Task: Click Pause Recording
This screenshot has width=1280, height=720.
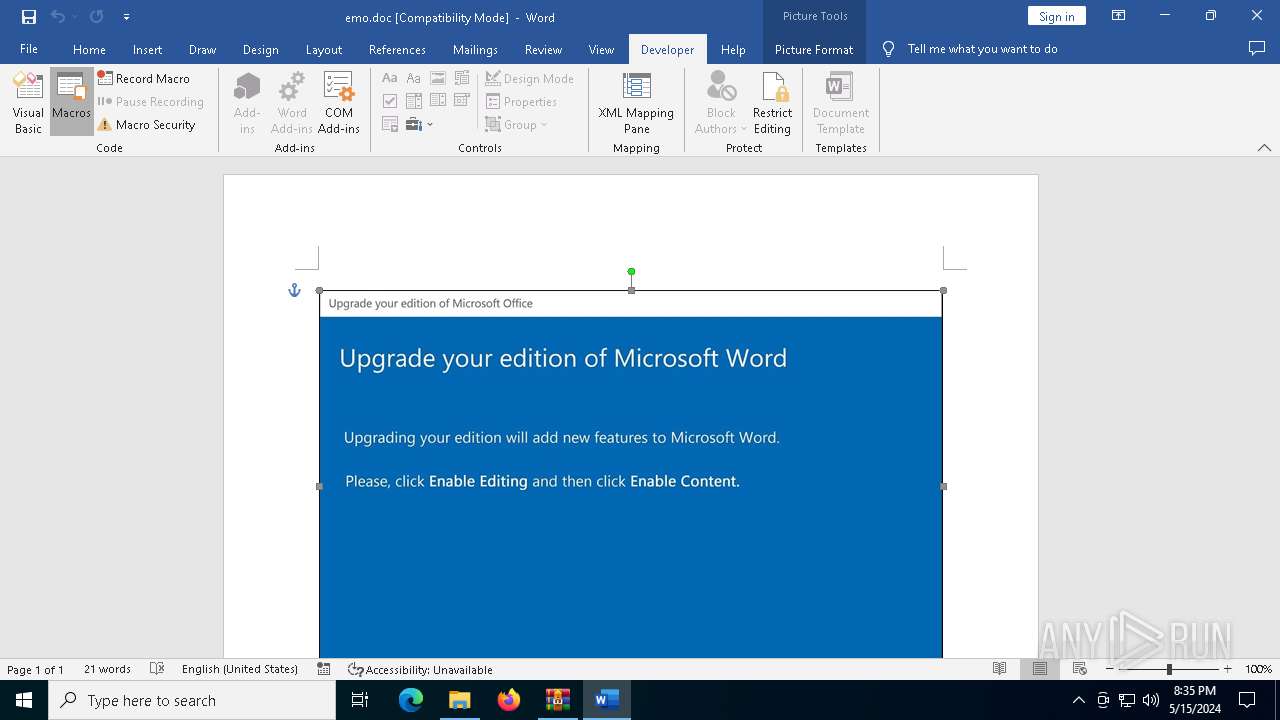Action: pos(150,101)
